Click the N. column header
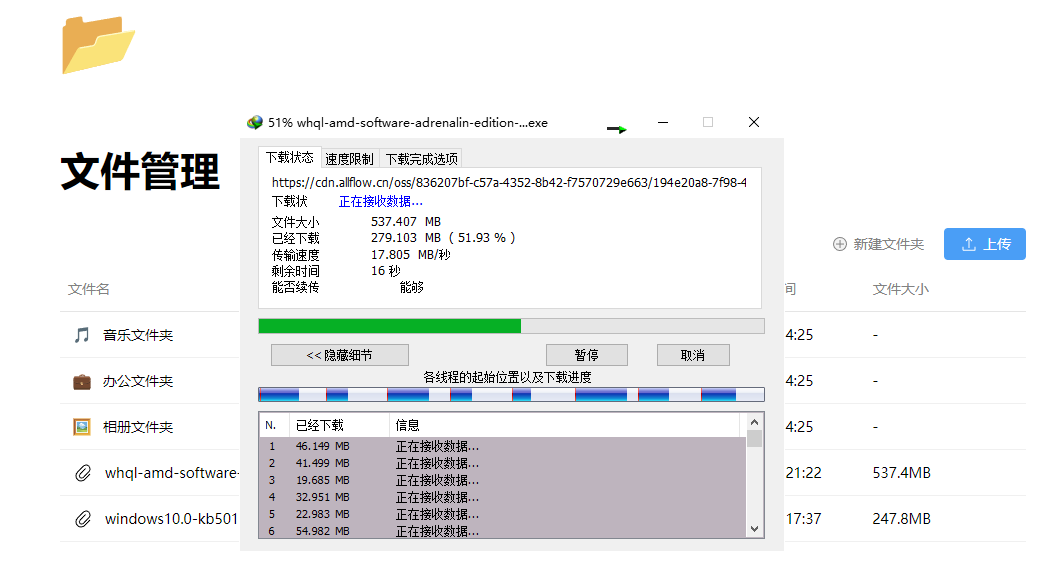This screenshot has width=1043, height=575. pos(273,425)
